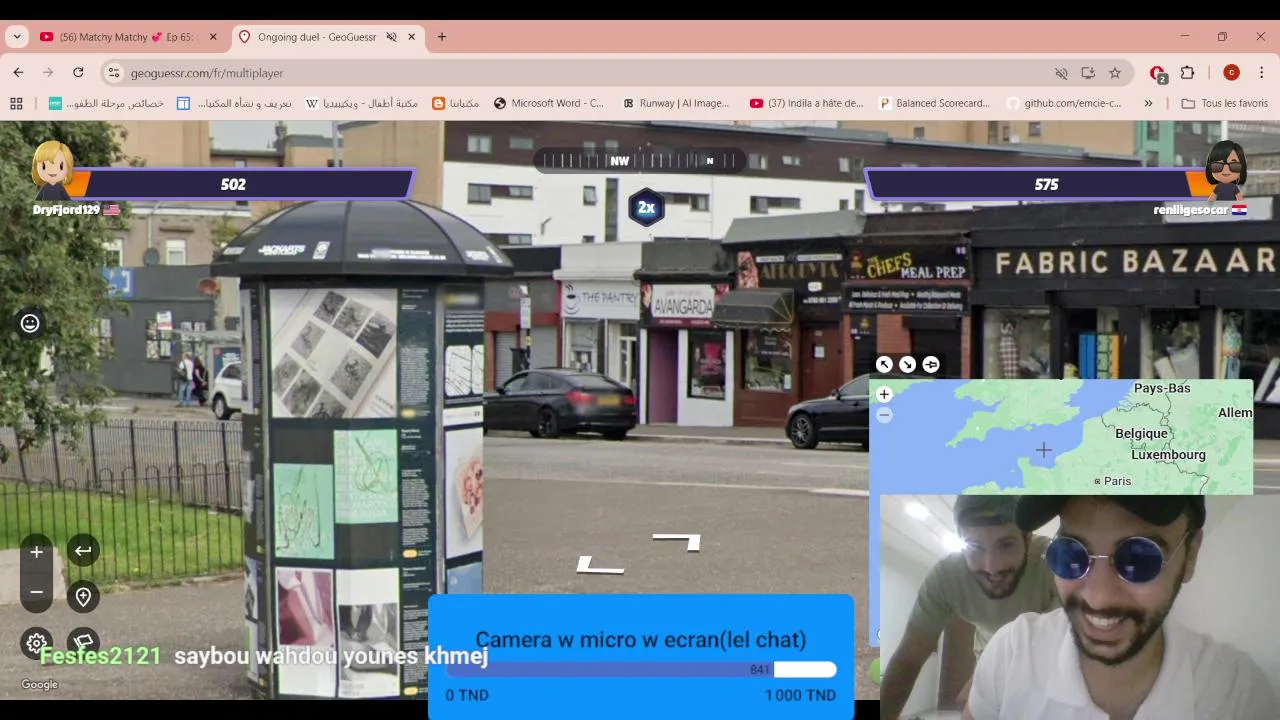
Task: Open the red ad-blocker extension icon
Action: [x=1158, y=73]
